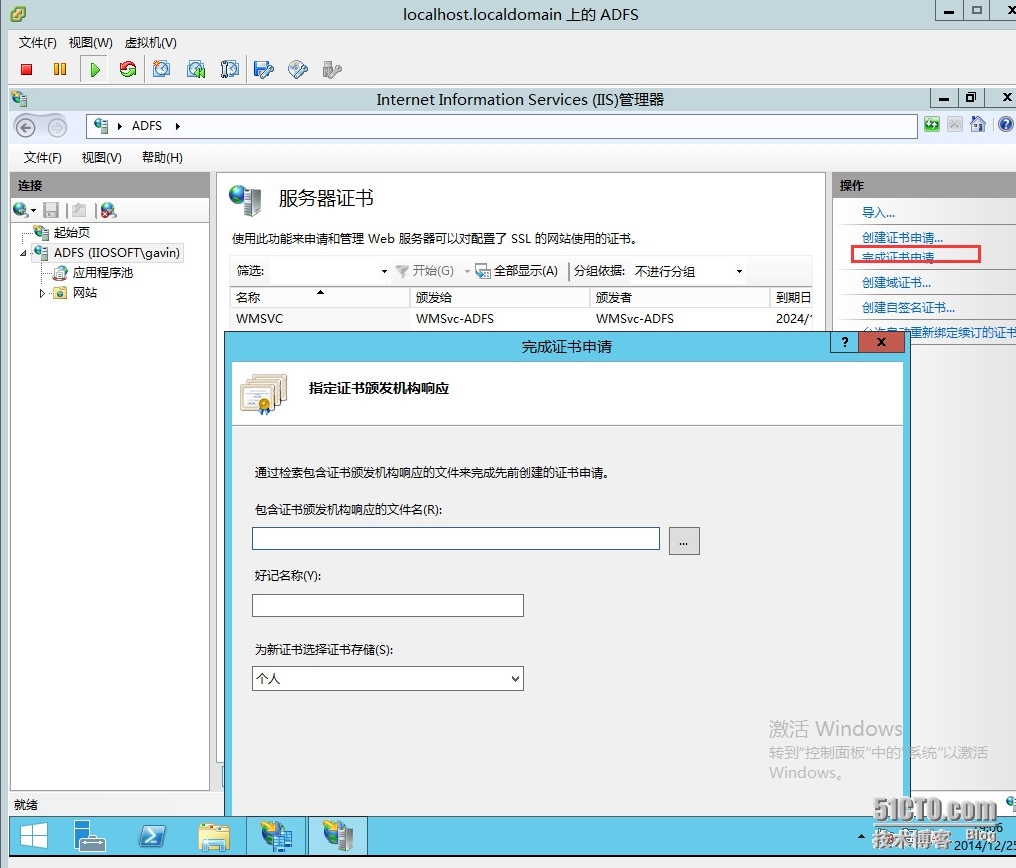Pause the virtual machine with the orange icon
The width and height of the screenshot is (1016, 868).
point(60,69)
